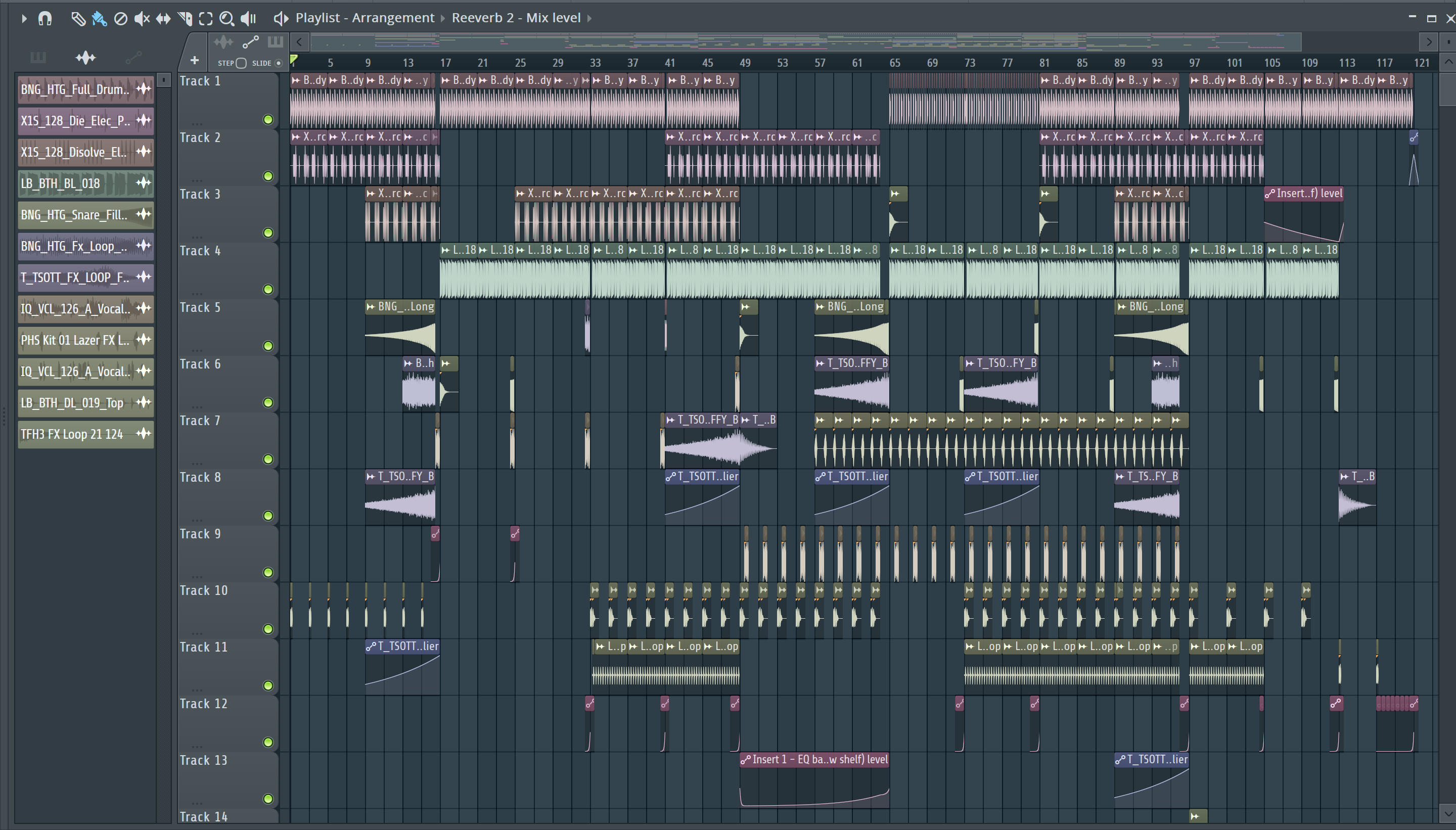This screenshot has width=1456, height=830.
Task: Add a new track with plus button
Action: (195, 60)
